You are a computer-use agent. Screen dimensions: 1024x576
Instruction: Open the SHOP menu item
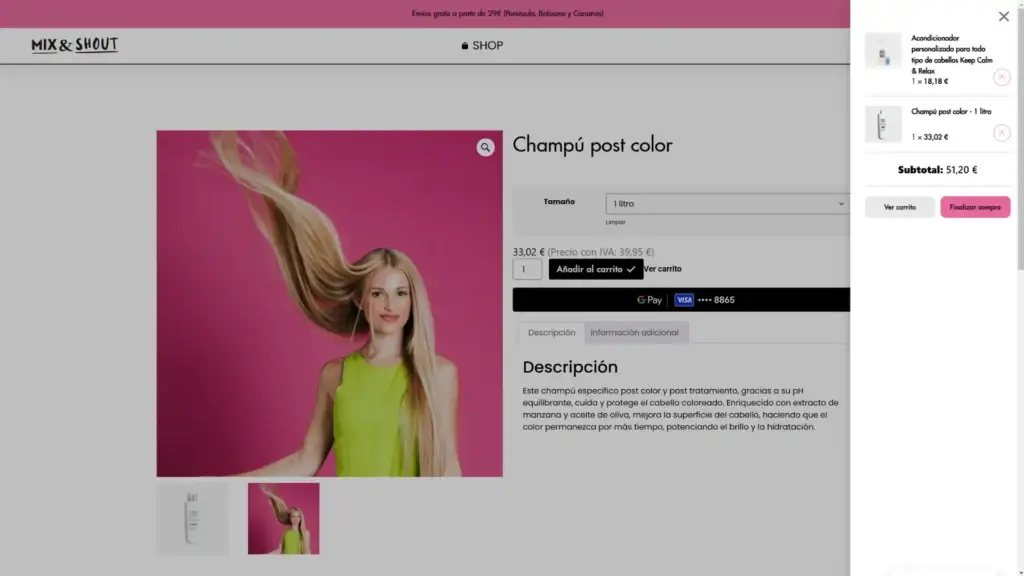pos(482,46)
